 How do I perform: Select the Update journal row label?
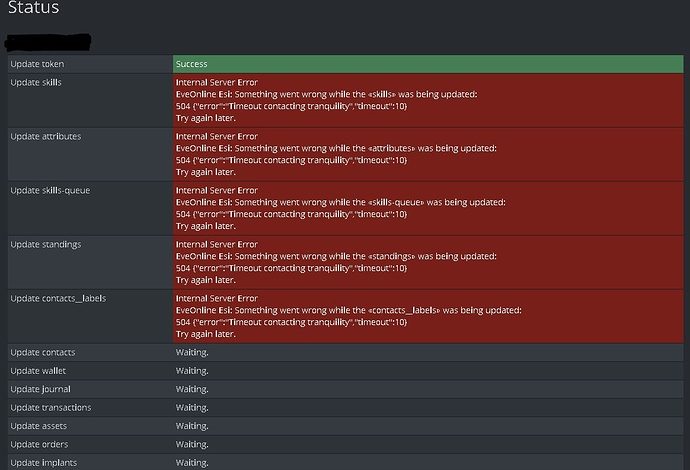[40, 389]
